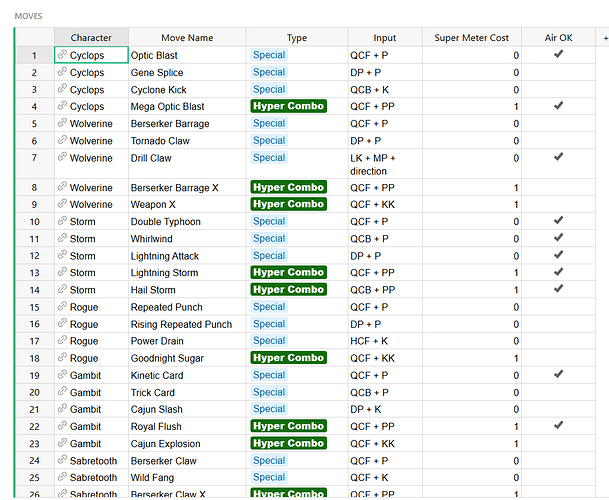Click link icon in Rising Repeated Punch row
The image size is (609, 500).
click(x=62, y=324)
